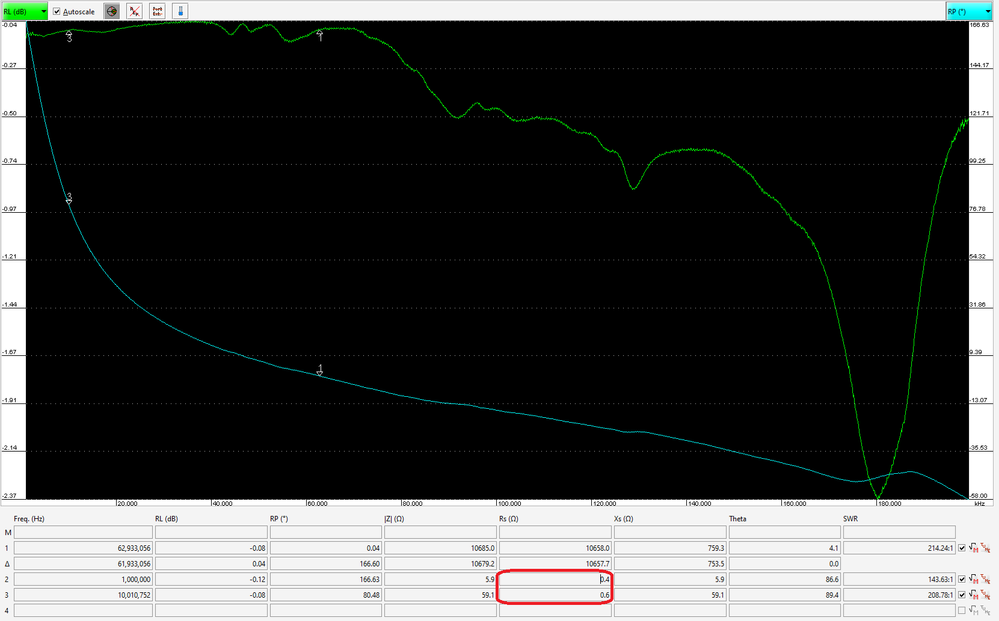Click the red peak-track icon for marker 2
This screenshot has width=999, height=621.
coord(986,579)
